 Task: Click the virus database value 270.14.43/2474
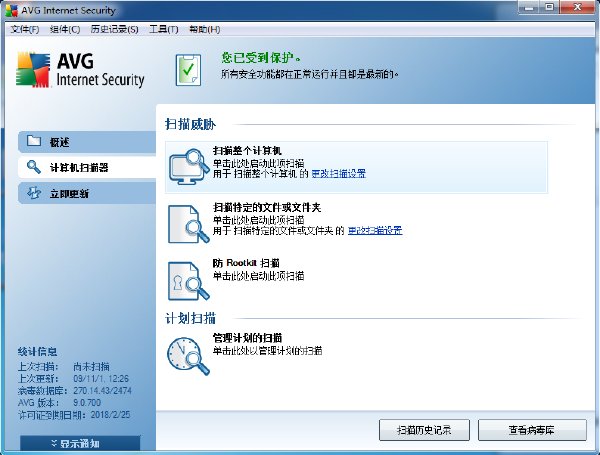[x=102, y=391]
